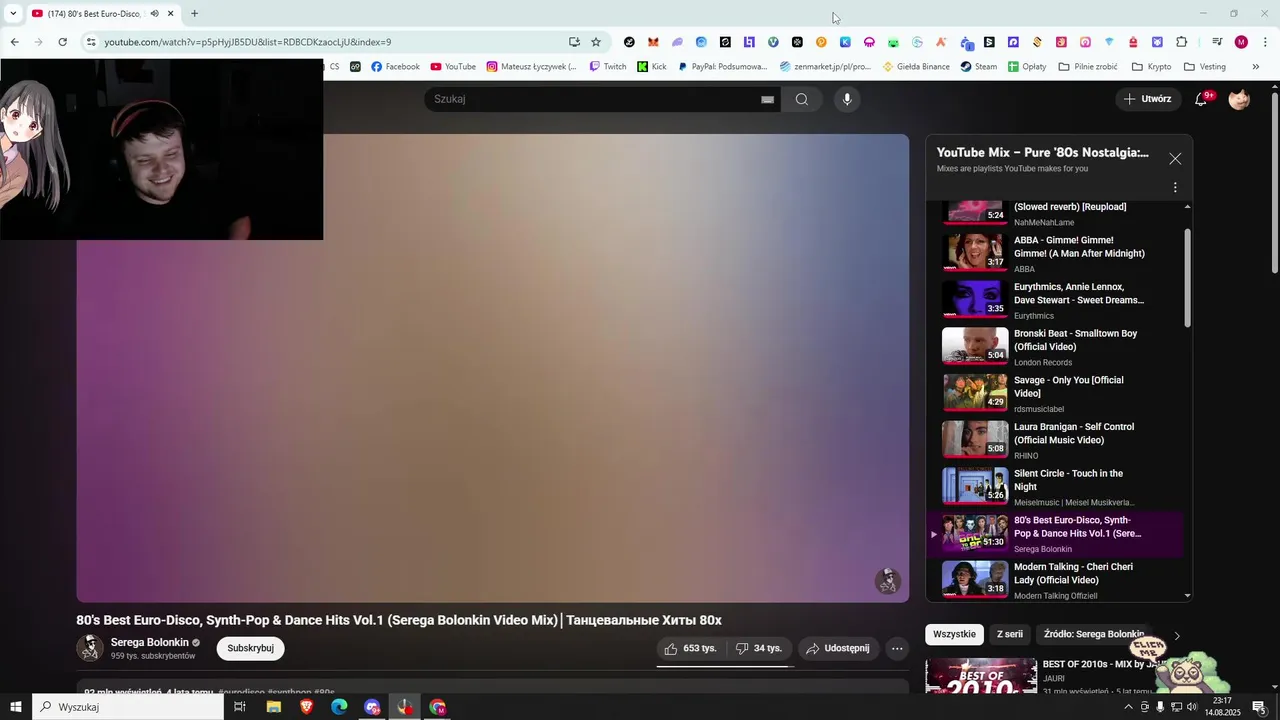Viewport: 1280px width, 720px height.
Task: Open the Kick bookmark
Action: pyautogui.click(x=652, y=67)
